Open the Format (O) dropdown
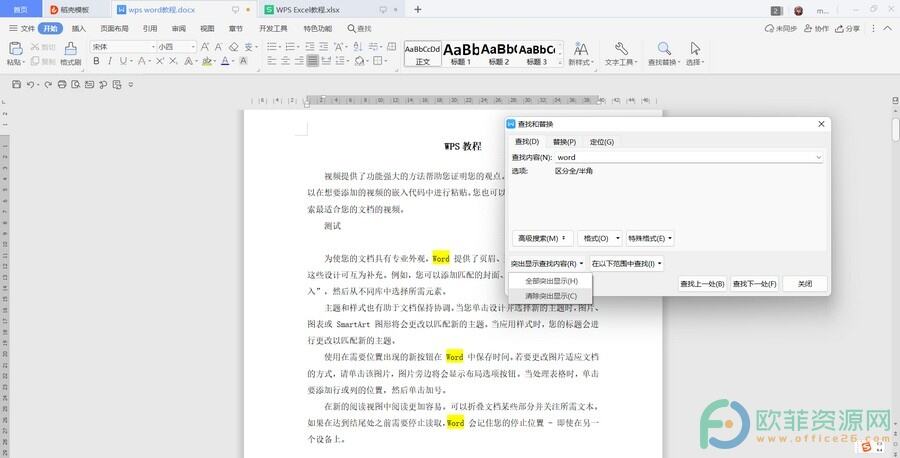This screenshot has height=458, width=900. click(x=599, y=238)
